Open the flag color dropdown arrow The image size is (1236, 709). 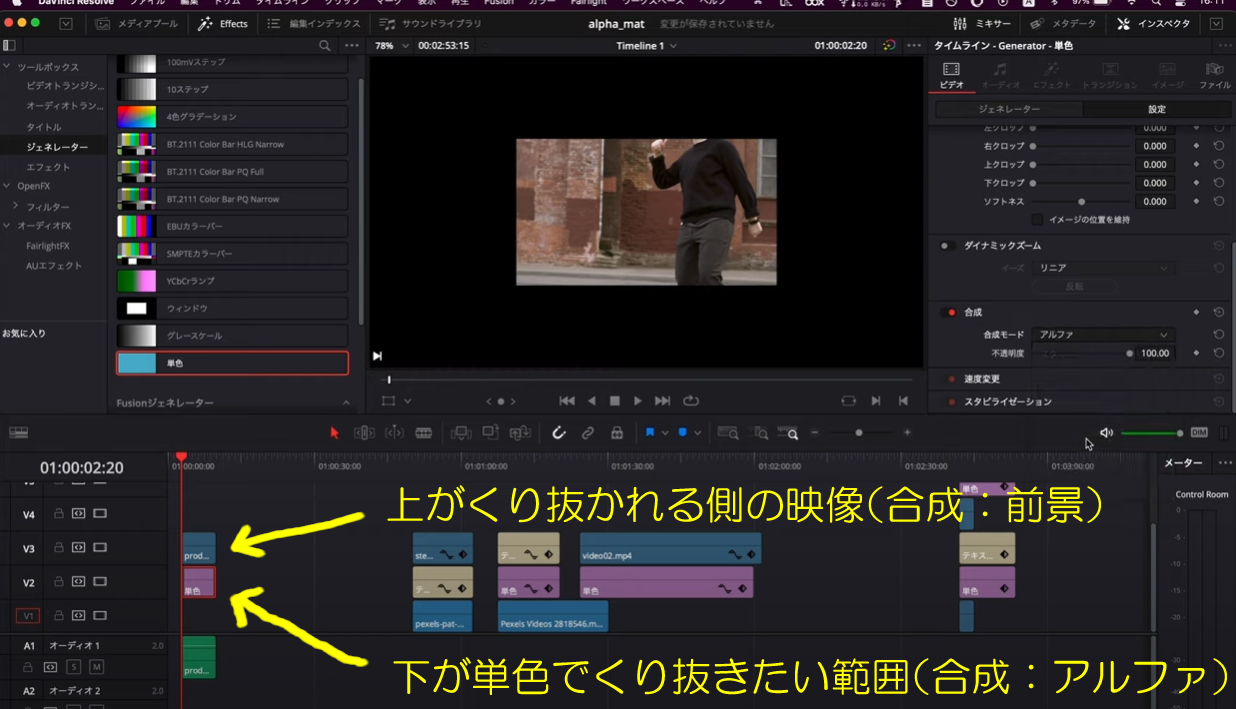tap(664, 433)
